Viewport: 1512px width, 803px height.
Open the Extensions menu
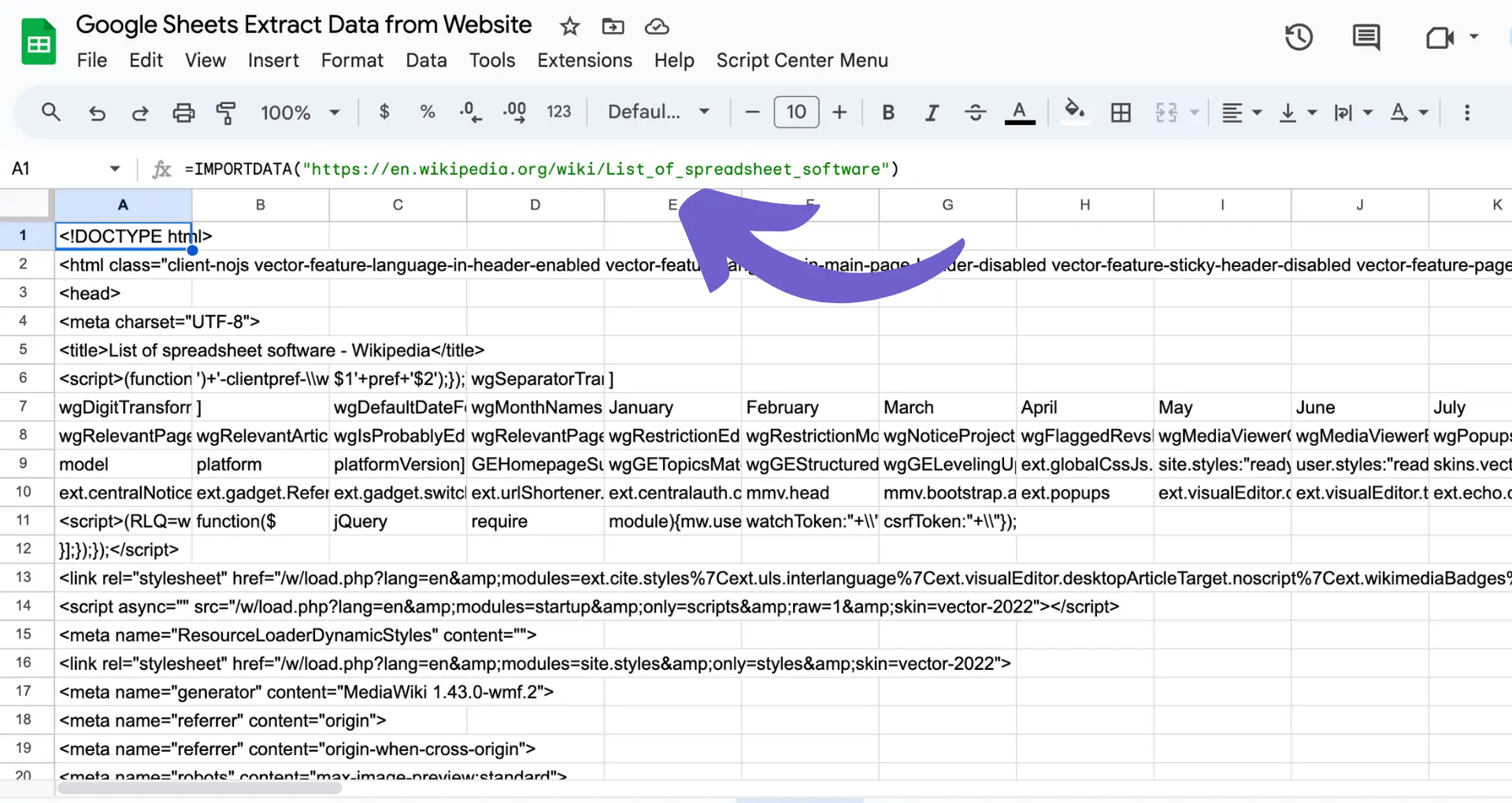click(x=584, y=61)
